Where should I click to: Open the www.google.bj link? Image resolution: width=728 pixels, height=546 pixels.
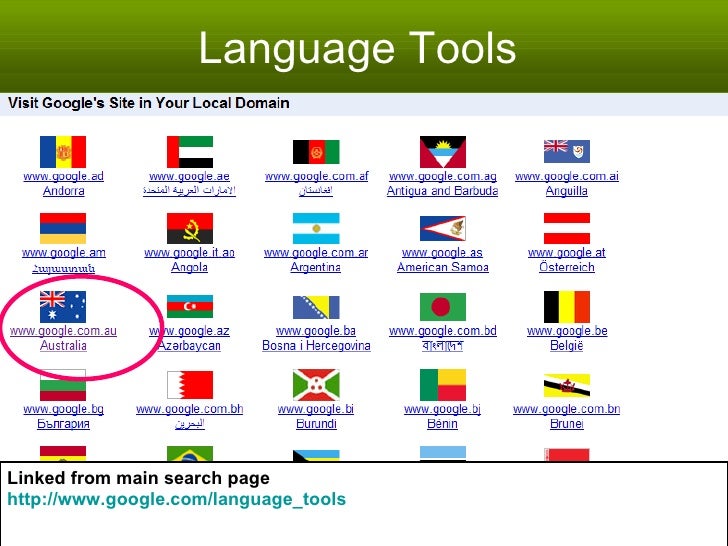[442, 409]
